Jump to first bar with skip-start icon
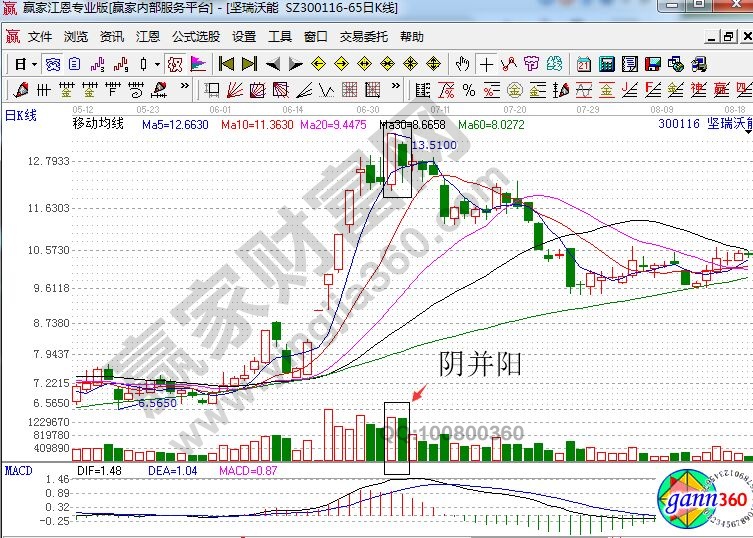The height and width of the screenshot is (538, 753). coord(226,64)
